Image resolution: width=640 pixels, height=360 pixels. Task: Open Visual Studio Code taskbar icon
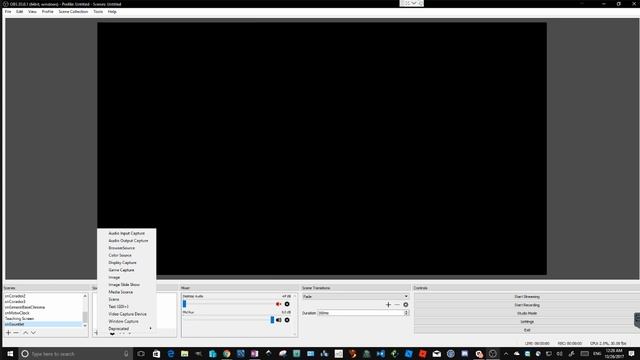380,353
